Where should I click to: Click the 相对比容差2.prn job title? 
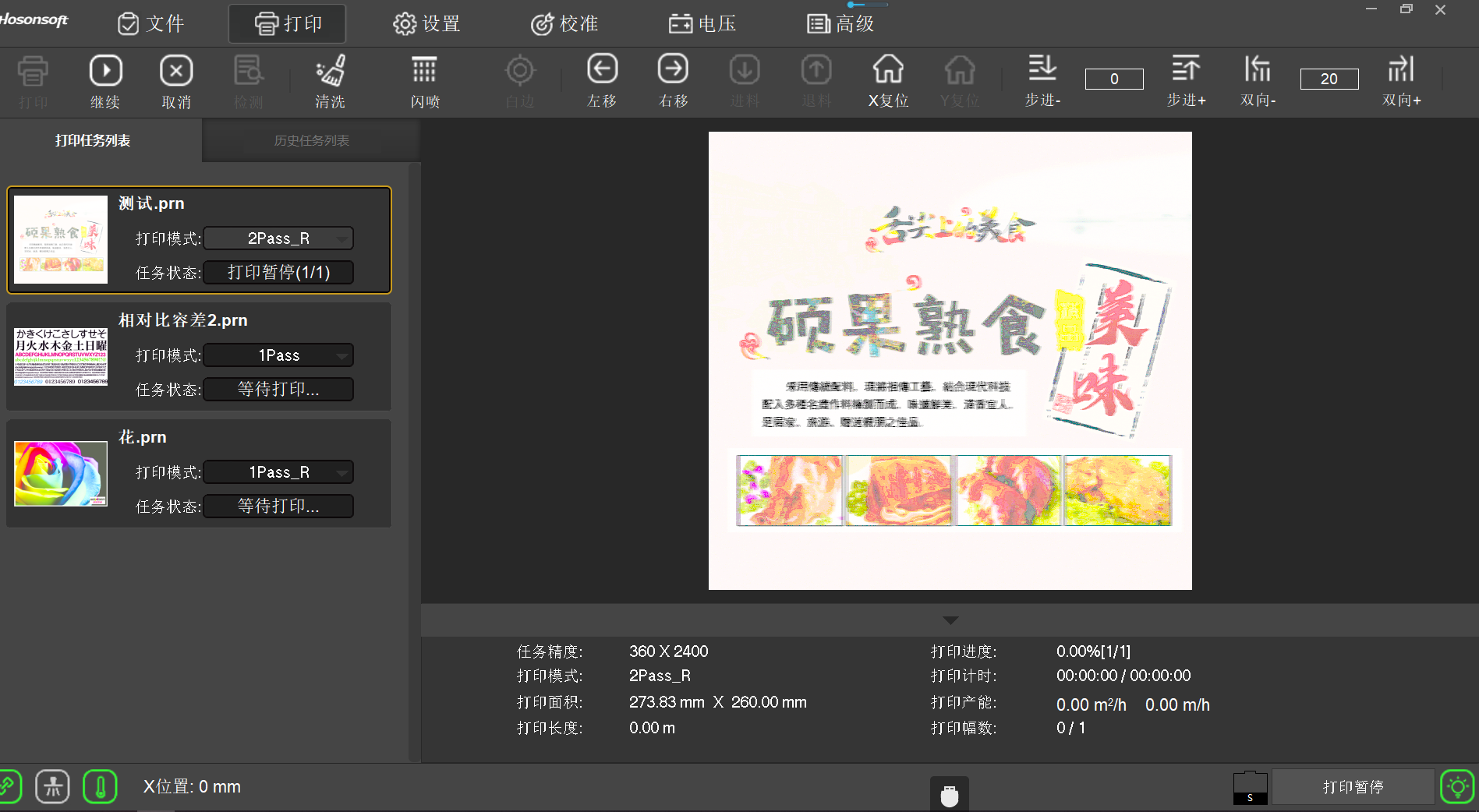182,320
